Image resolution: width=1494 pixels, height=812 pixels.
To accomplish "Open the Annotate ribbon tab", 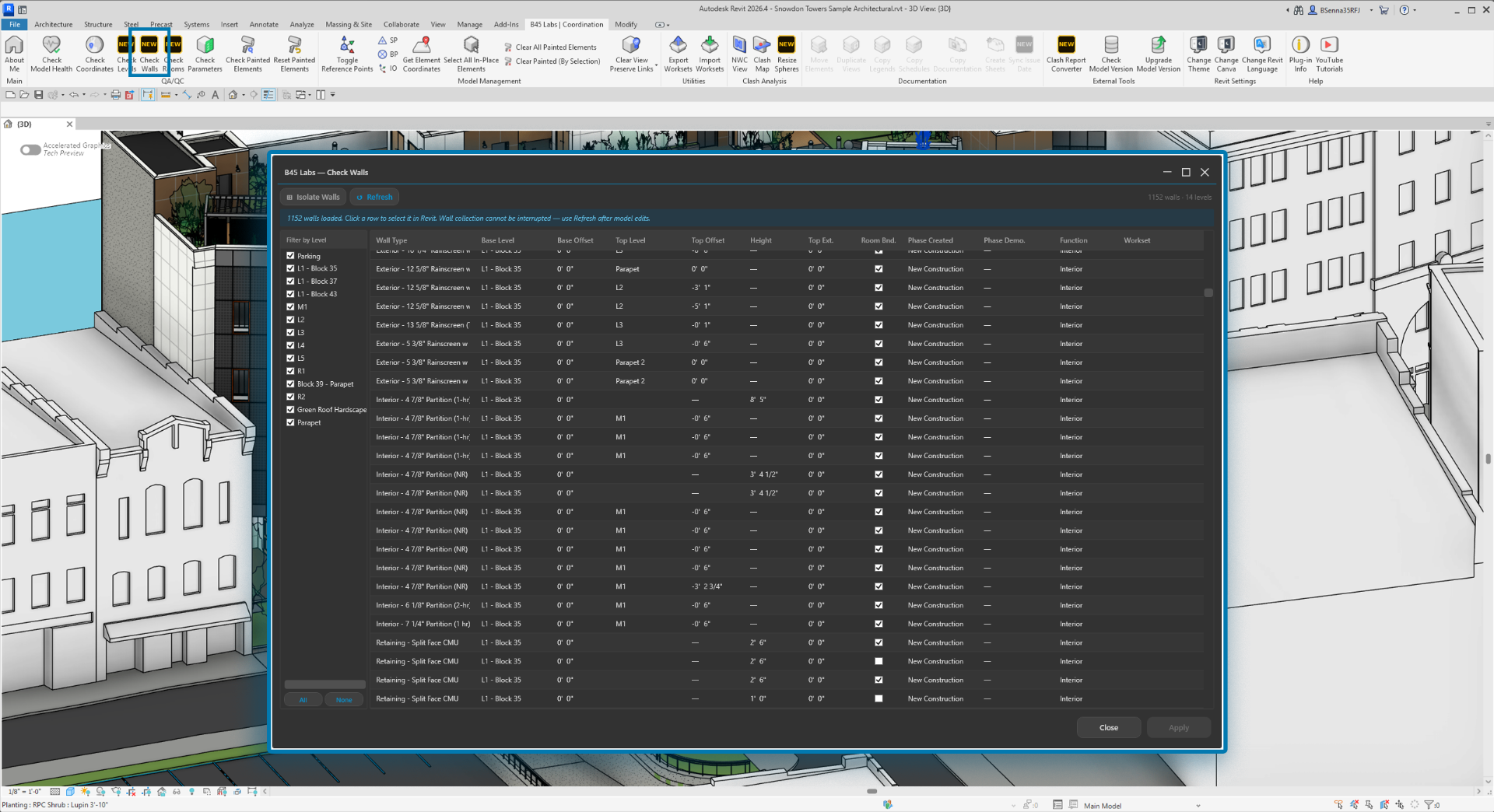I will pos(264,24).
